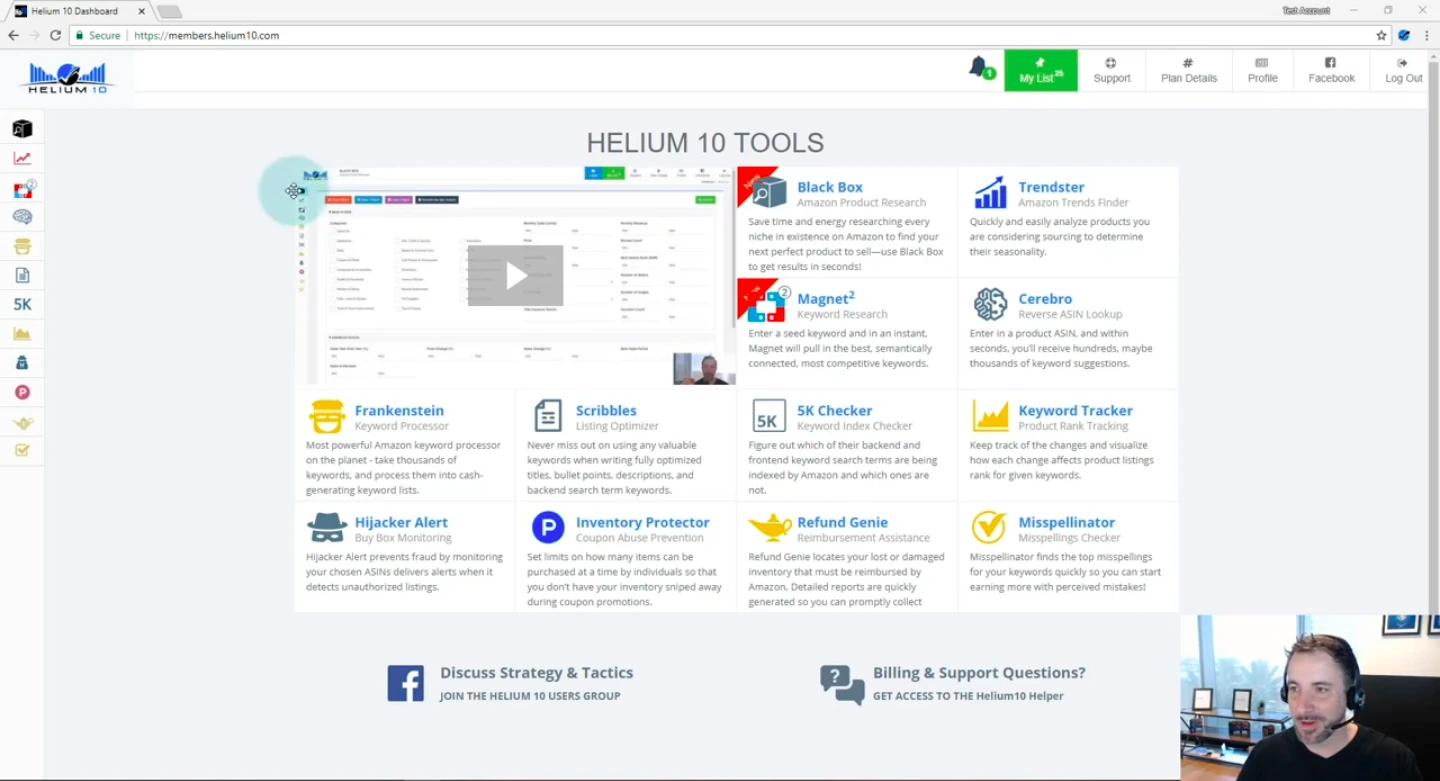Viewport: 1440px width, 781px height.
Task: Click the Trendster bar chart tile icon
Action: (990, 193)
